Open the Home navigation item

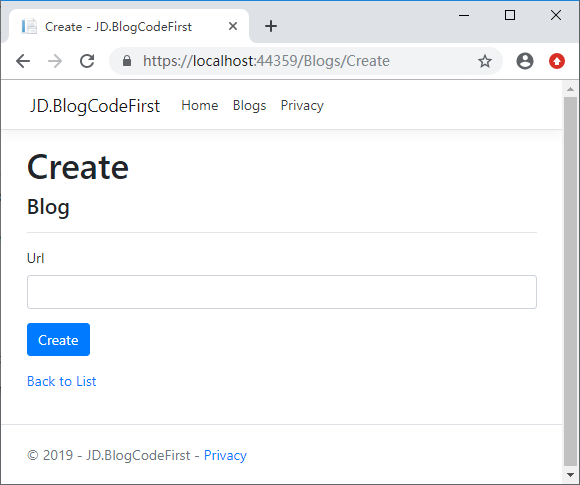(199, 105)
